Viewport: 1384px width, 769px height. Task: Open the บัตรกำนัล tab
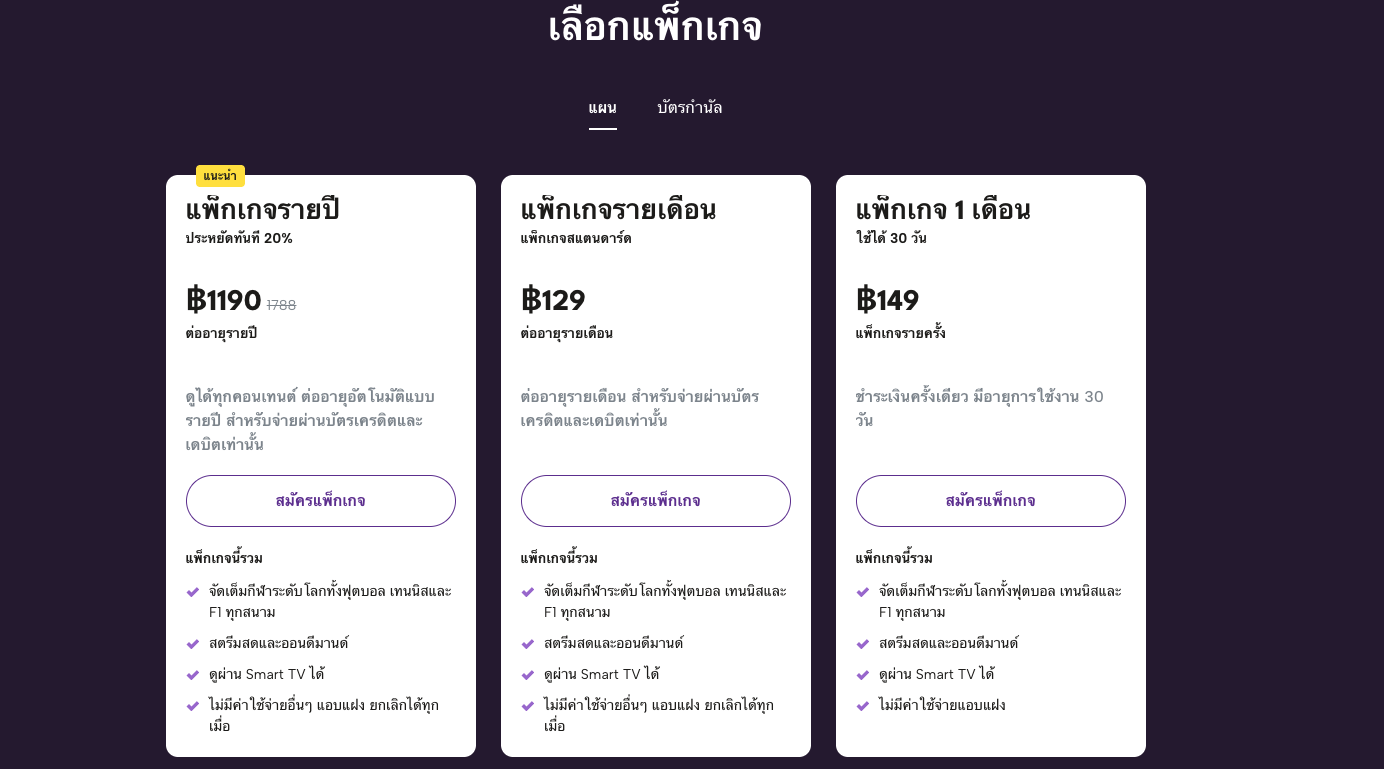coord(690,108)
